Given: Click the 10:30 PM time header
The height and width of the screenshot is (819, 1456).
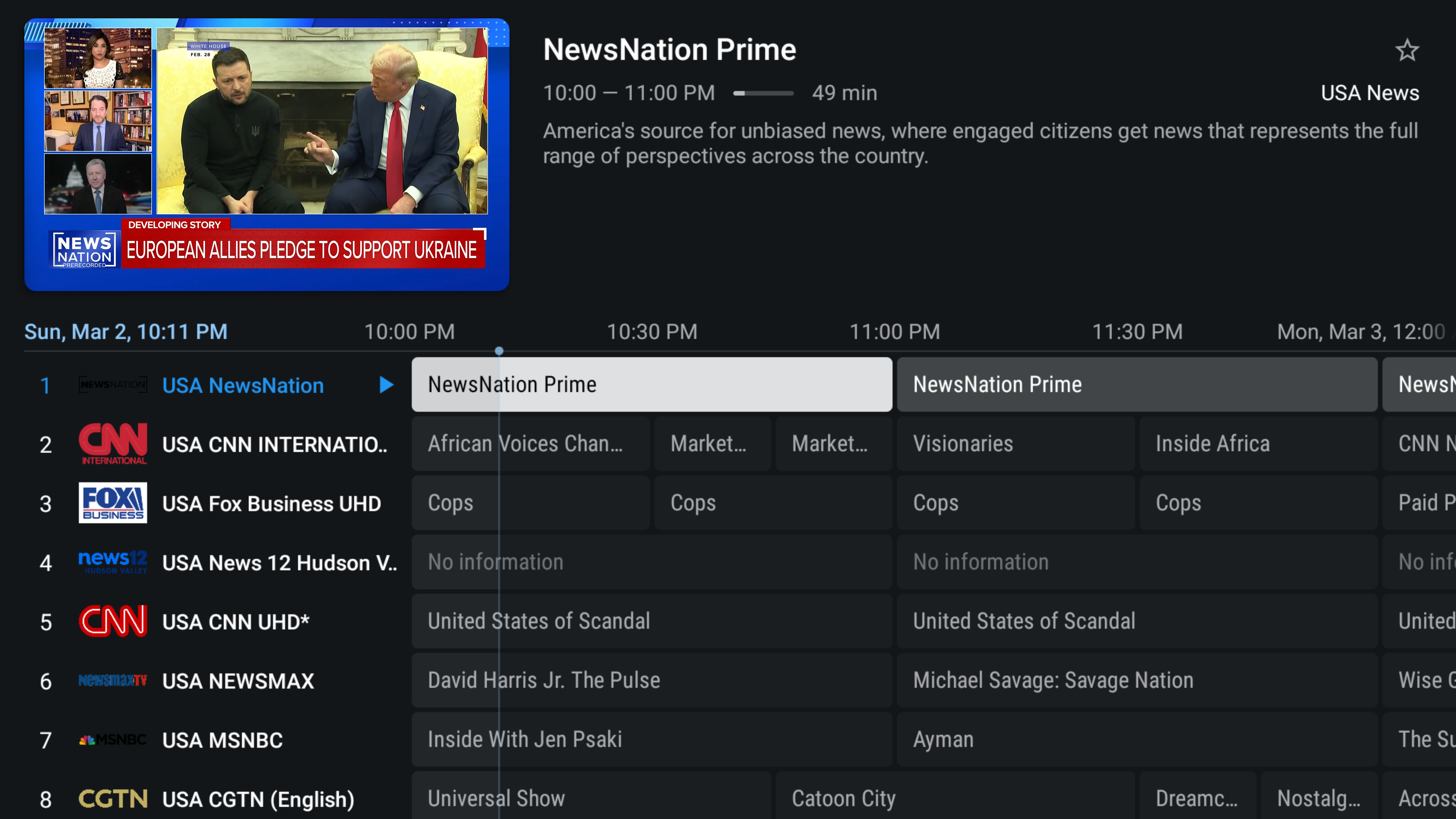Looking at the screenshot, I should coord(652,332).
